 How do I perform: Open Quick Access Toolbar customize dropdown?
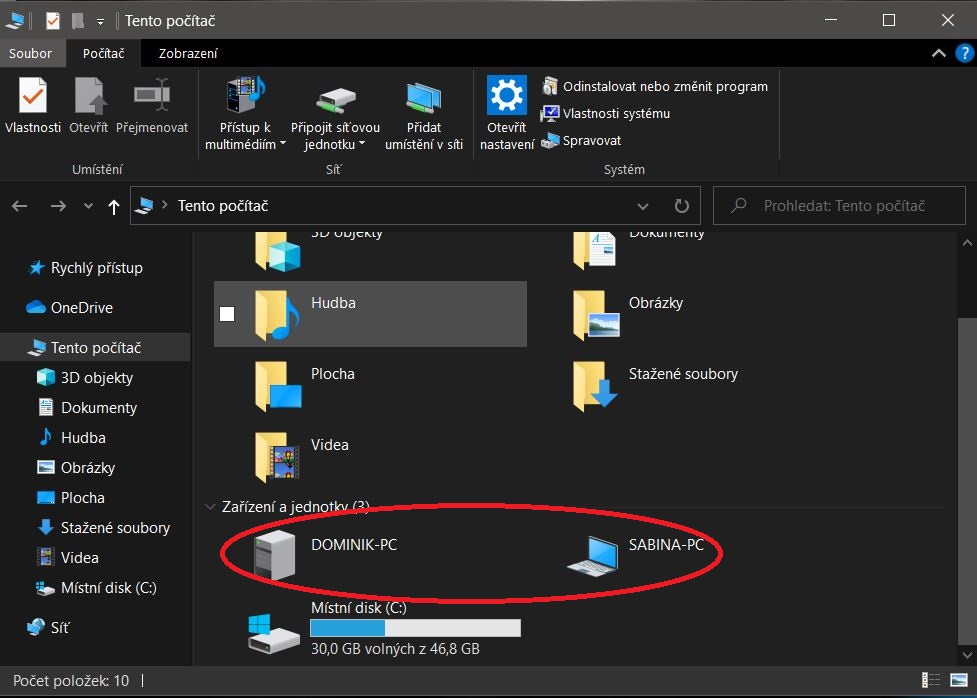point(100,22)
